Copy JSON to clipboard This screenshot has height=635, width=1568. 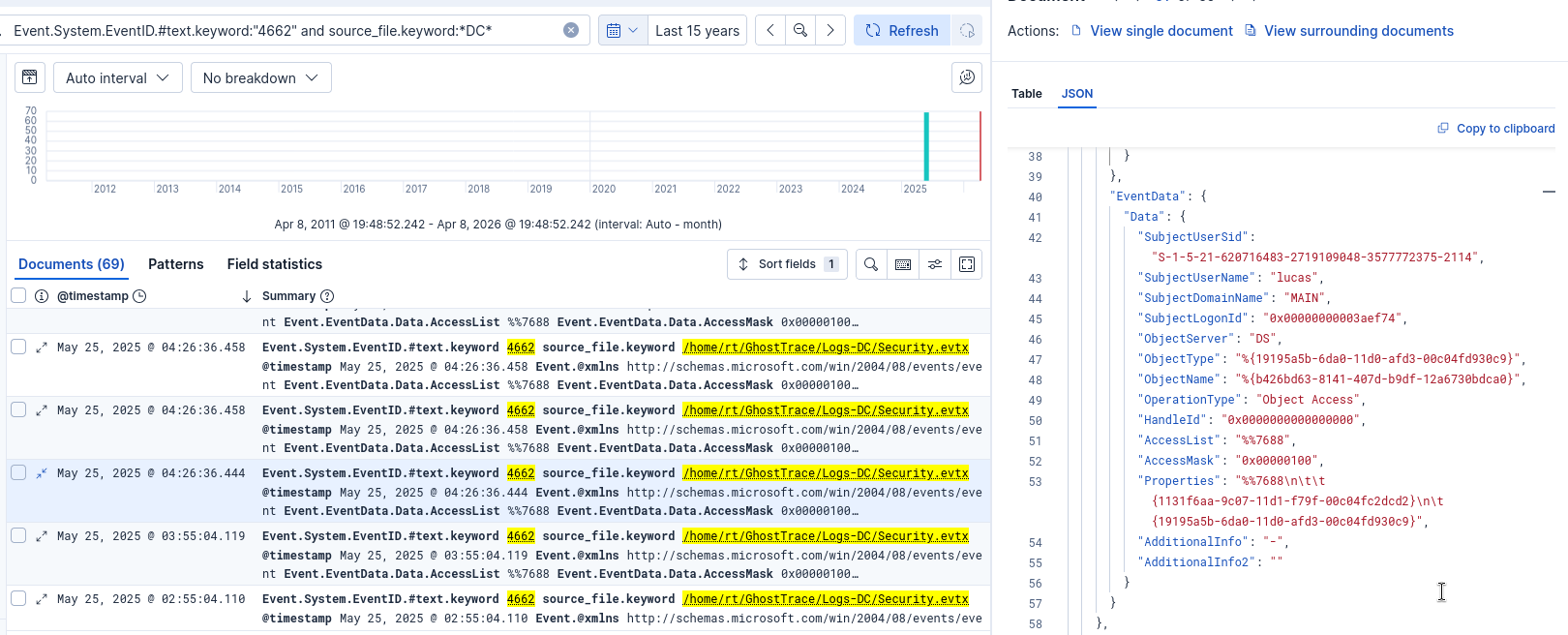(x=1496, y=129)
